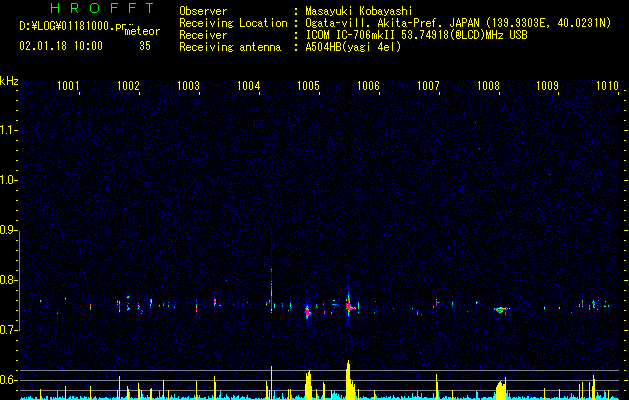Click the 1007 time axis marker
629x400 pixels.
pyautogui.click(x=428, y=85)
